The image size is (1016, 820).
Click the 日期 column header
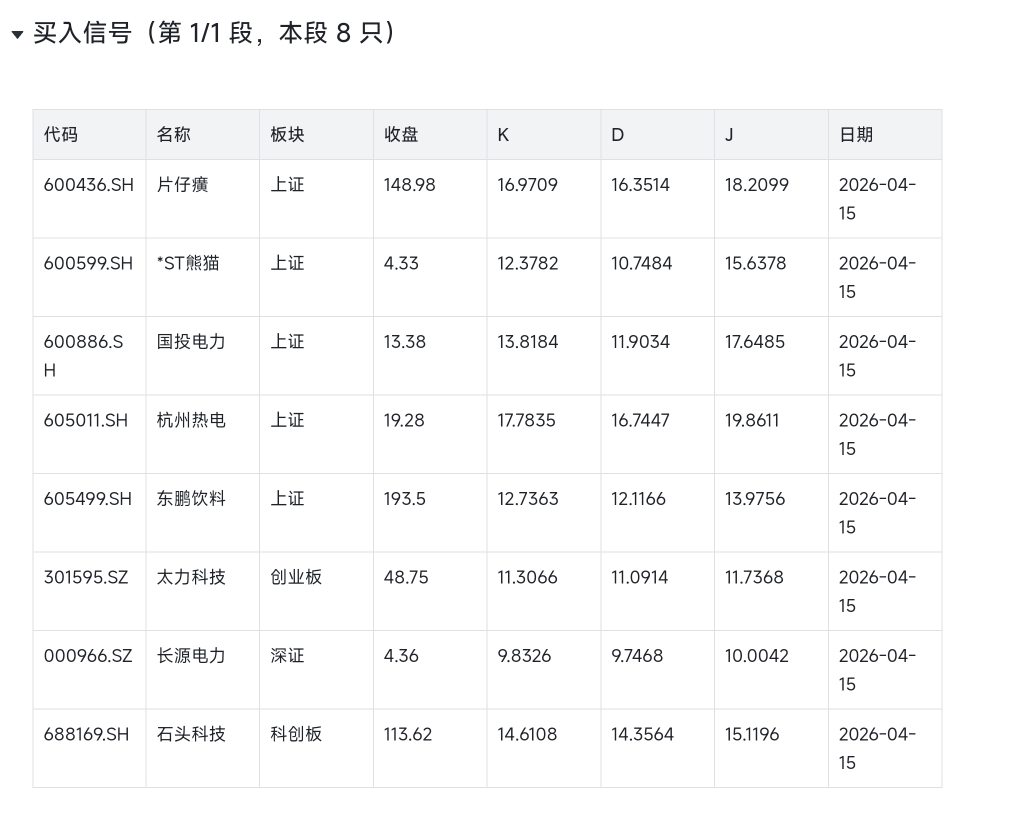(x=856, y=134)
